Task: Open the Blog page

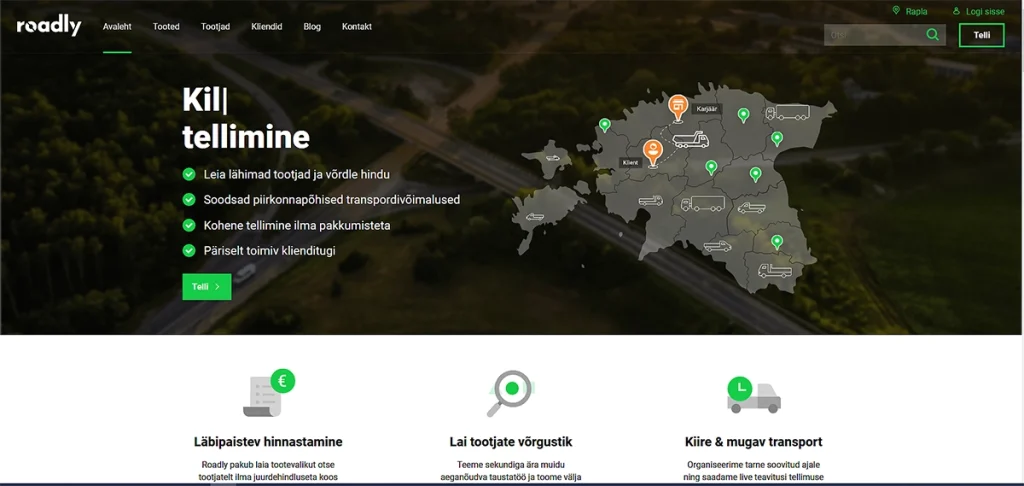Action: click(312, 27)
